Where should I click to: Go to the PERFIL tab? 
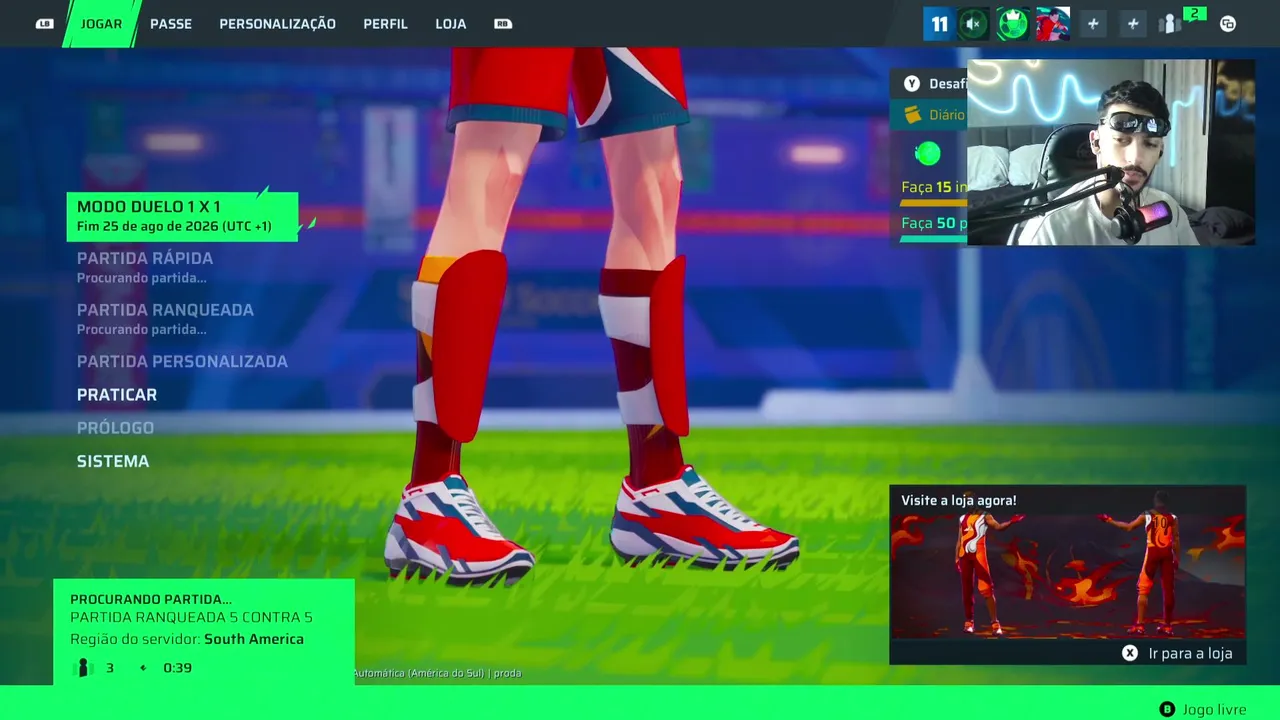[x=385, y=23]
